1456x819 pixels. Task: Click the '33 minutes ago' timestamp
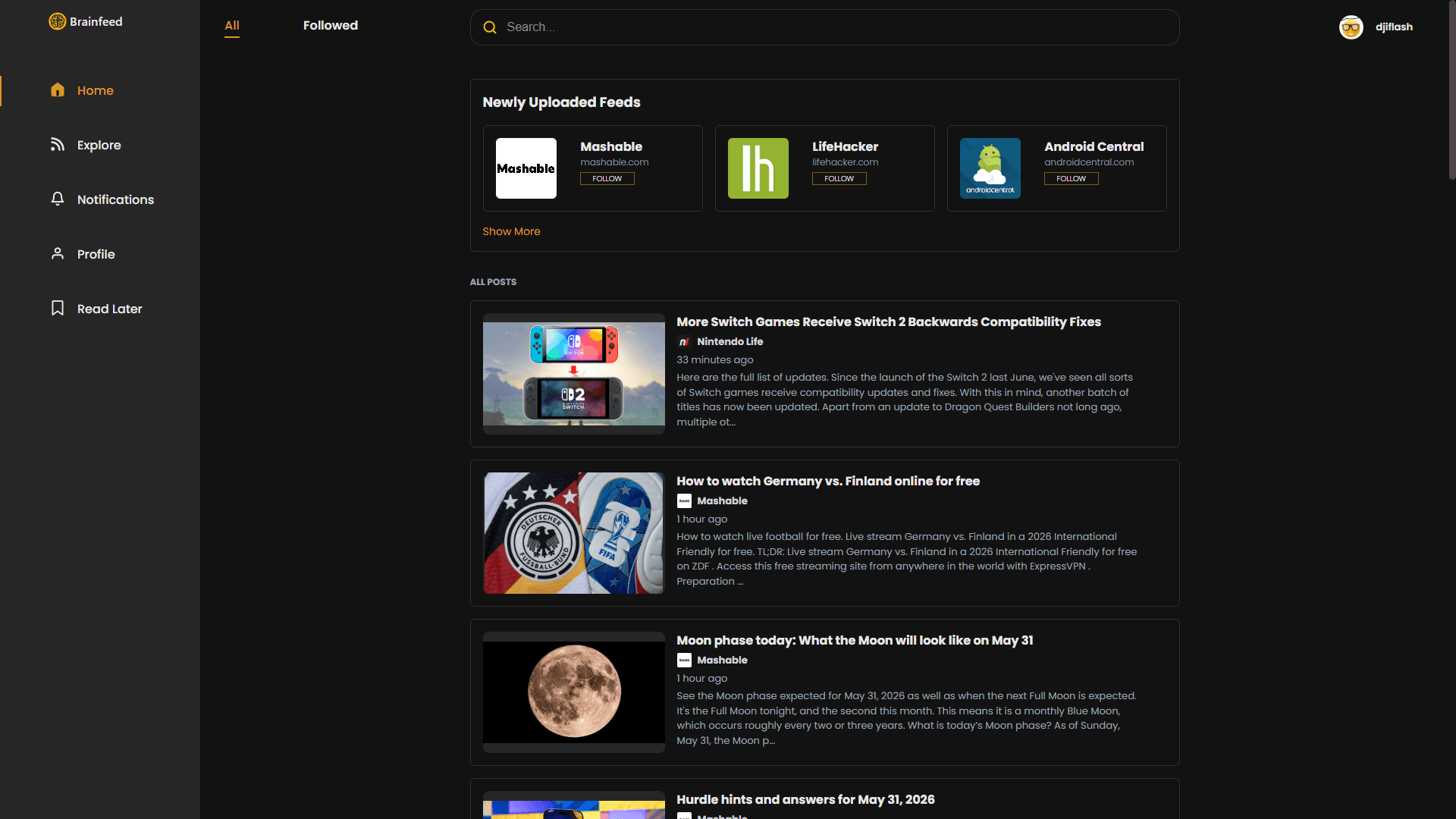pyautogui.click(x=715, y=360)
